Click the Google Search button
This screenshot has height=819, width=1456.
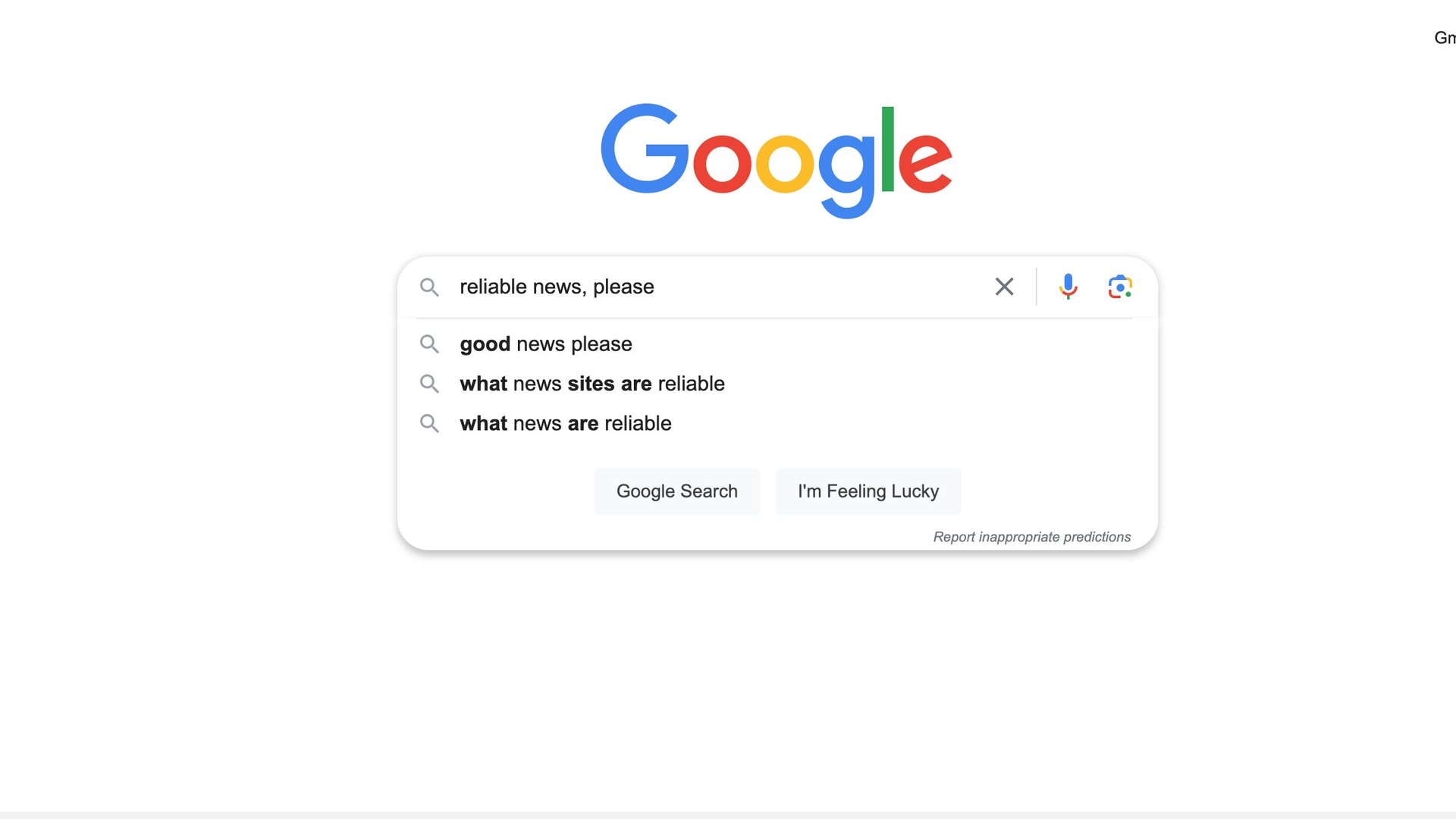[676, 491]
